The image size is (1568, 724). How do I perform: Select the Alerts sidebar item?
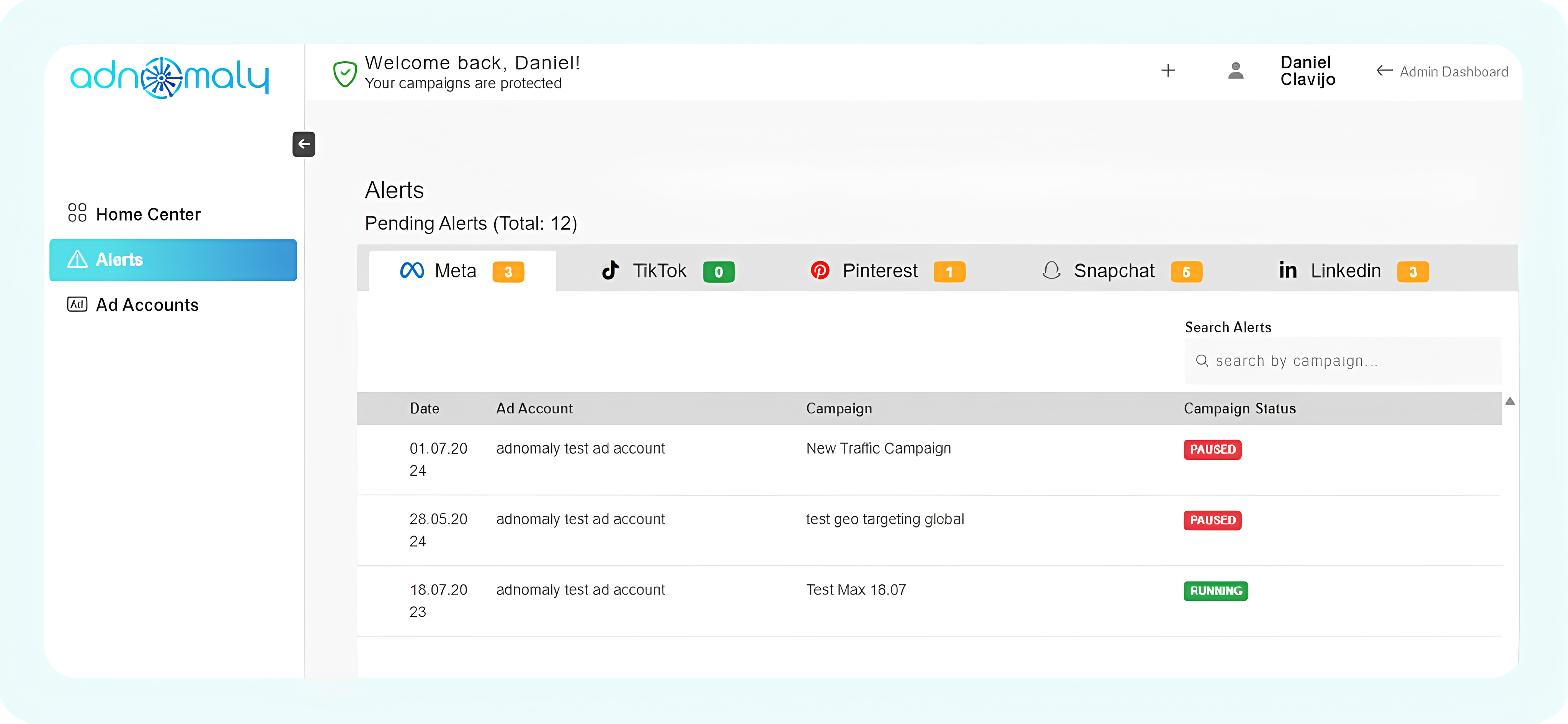pyautogui.click(x=173, y=260)
